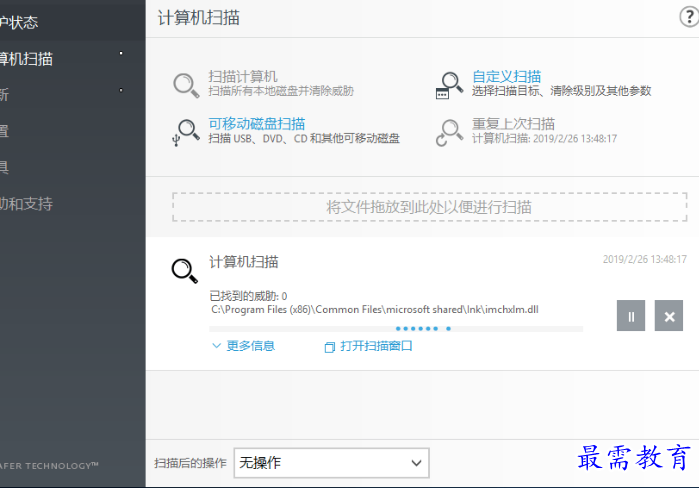Pause the running computer scan
Viewport: 699px width, 489px height.
[x=631, y=316]
